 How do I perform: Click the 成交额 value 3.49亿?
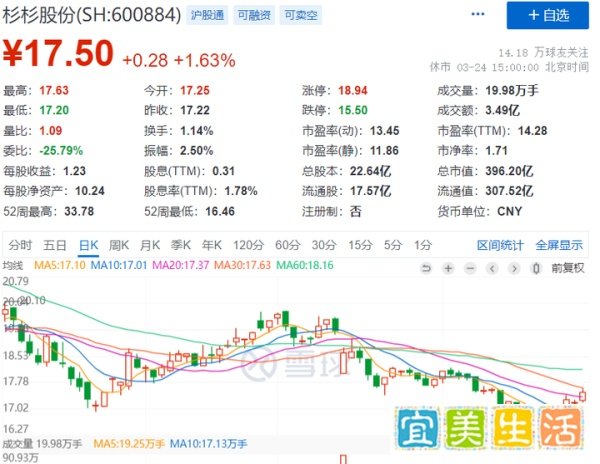[x=502, y=111]
